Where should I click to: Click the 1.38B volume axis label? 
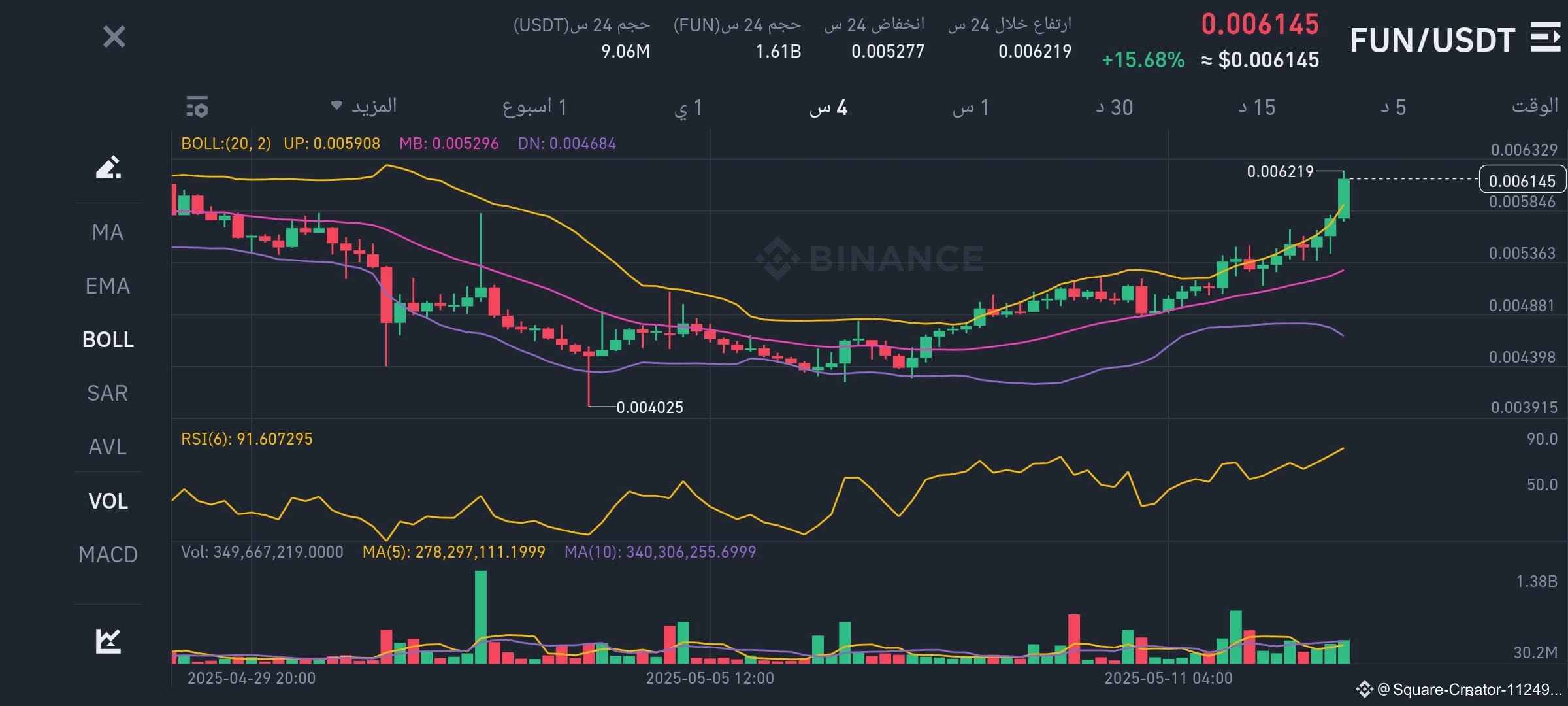(x=1536, y=581)
